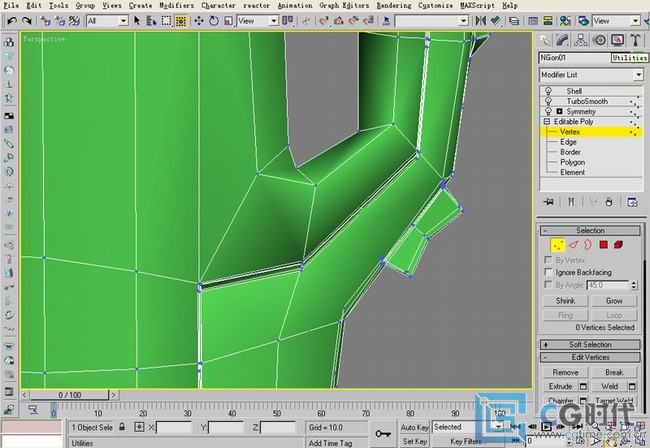
Task: Click the Remove Modifier trash icon
Action: tap(609, 202)
